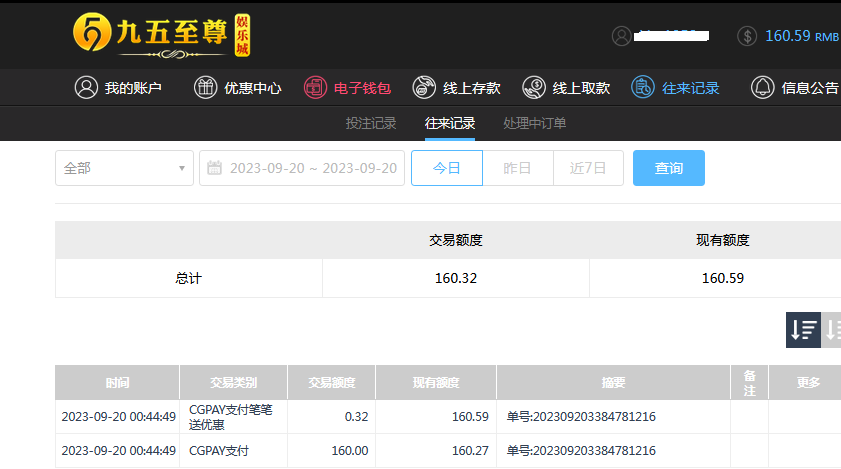
Task: Open the 全部 type dropdown
Action: pyautogui.click(x=124, y=168)
